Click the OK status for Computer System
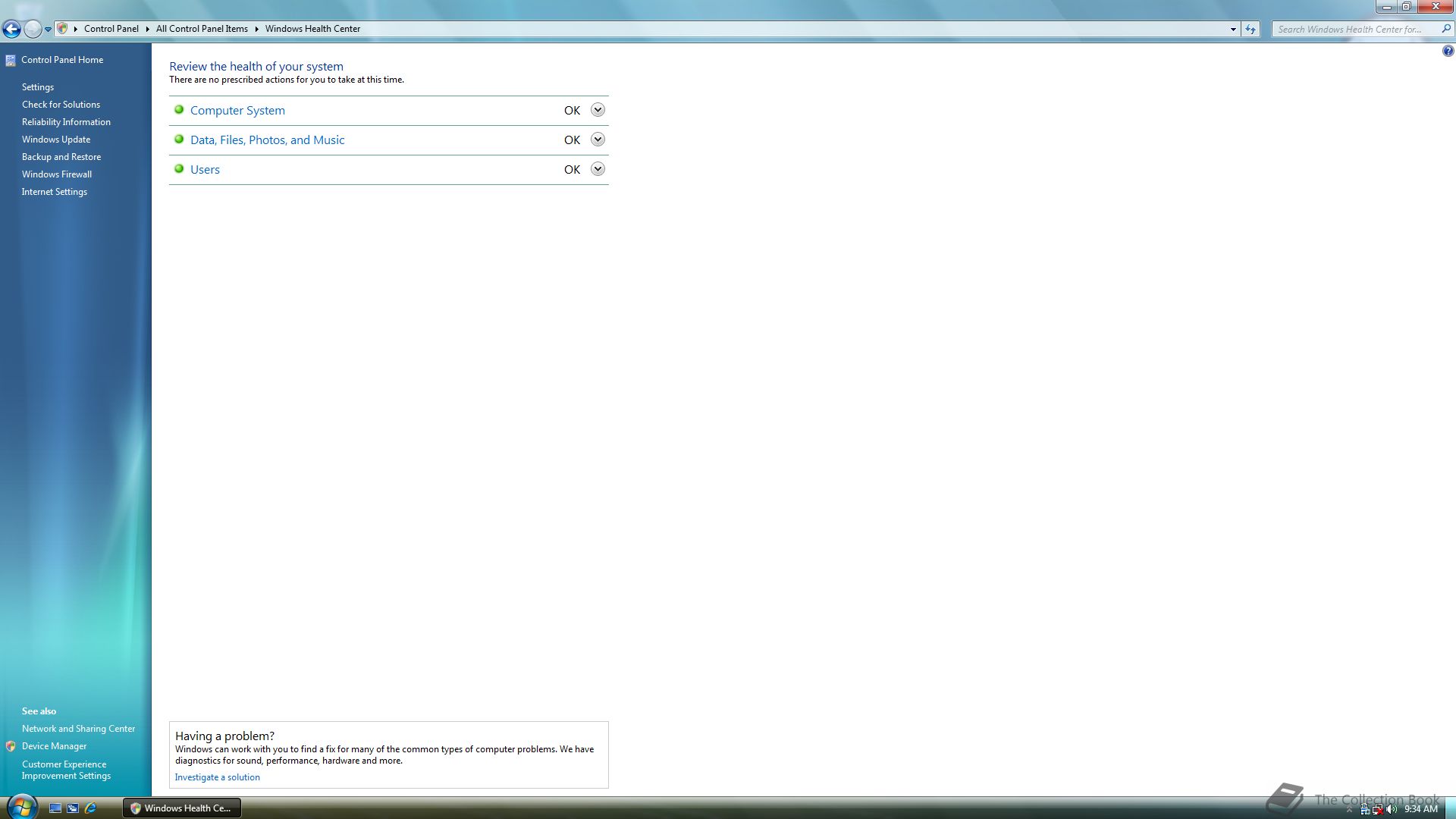The image size is (1456, 819). 572,111
